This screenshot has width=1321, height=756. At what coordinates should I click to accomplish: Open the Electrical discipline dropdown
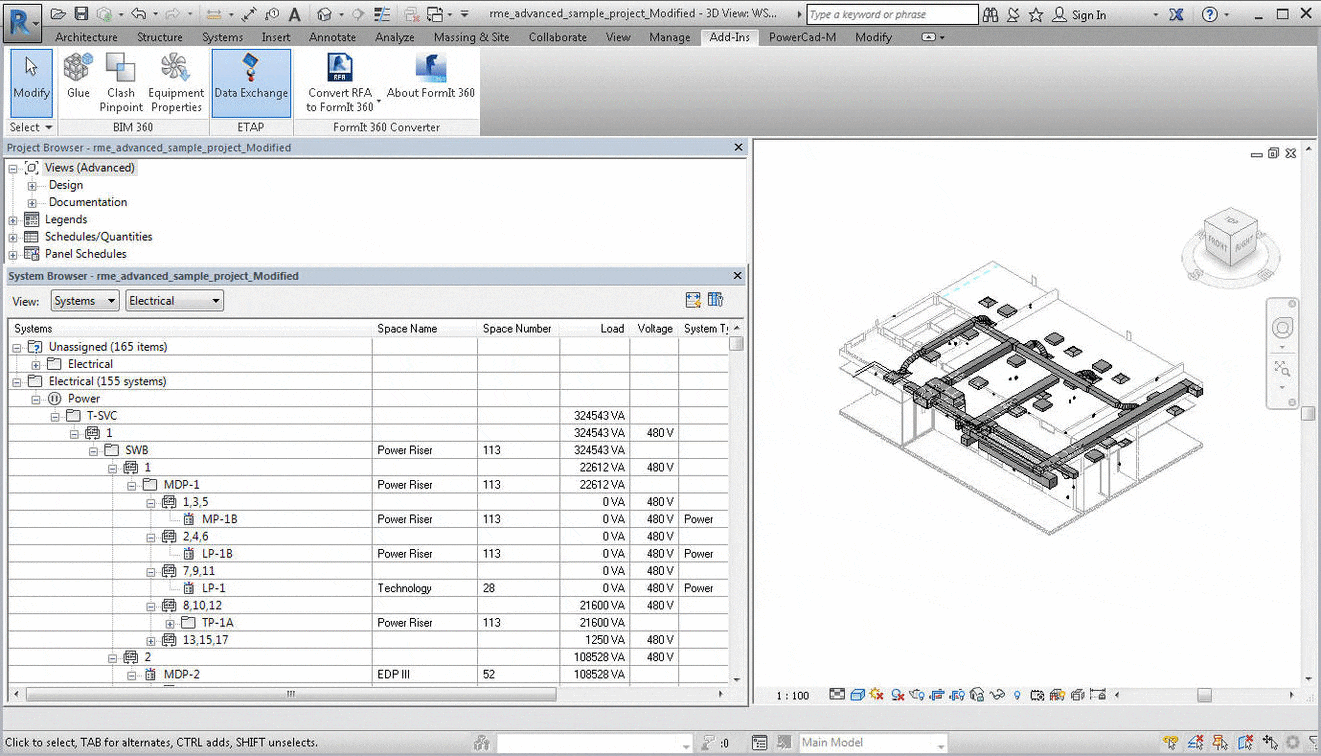(174, 301)
